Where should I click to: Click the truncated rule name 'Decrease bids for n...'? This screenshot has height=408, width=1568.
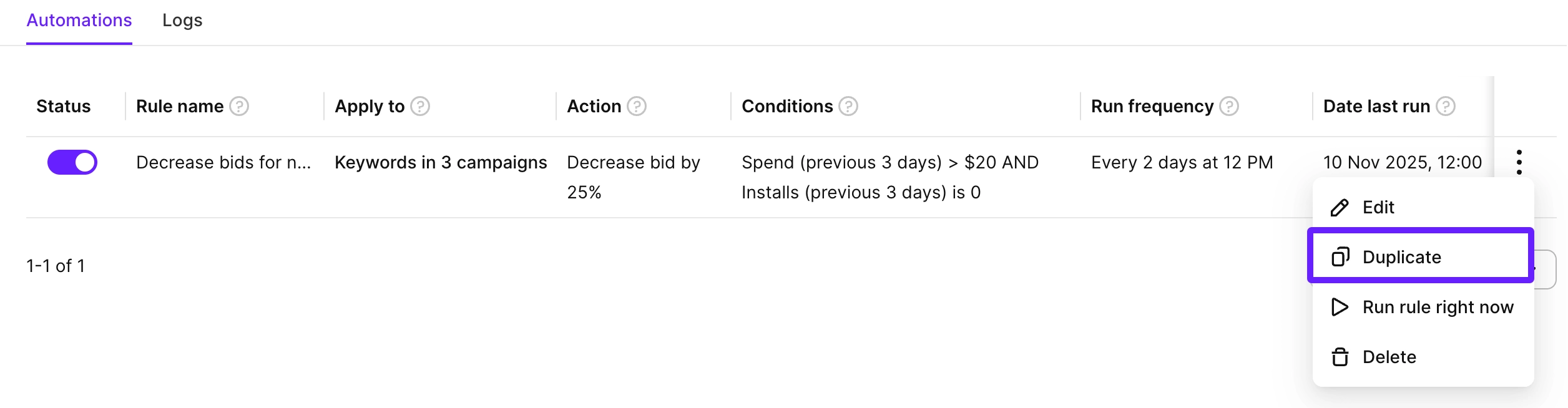223,162
